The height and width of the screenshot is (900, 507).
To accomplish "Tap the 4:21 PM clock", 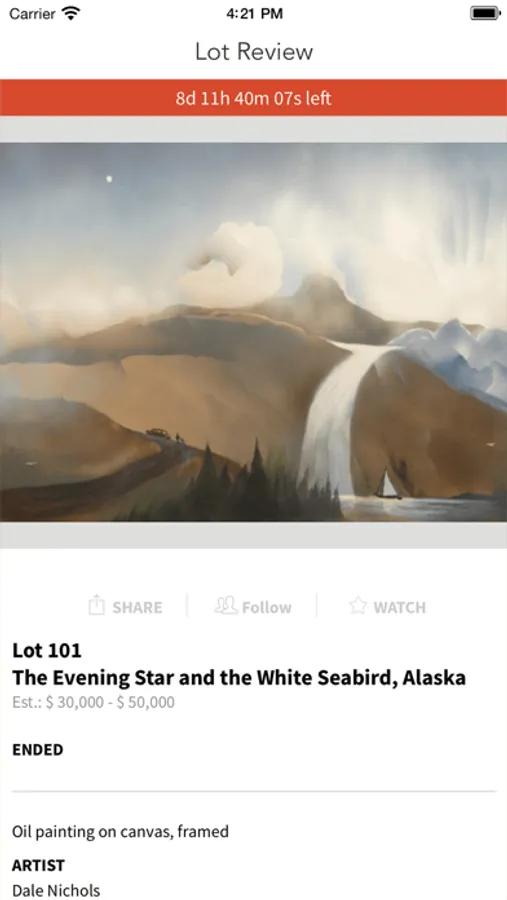I will [254, 14].
